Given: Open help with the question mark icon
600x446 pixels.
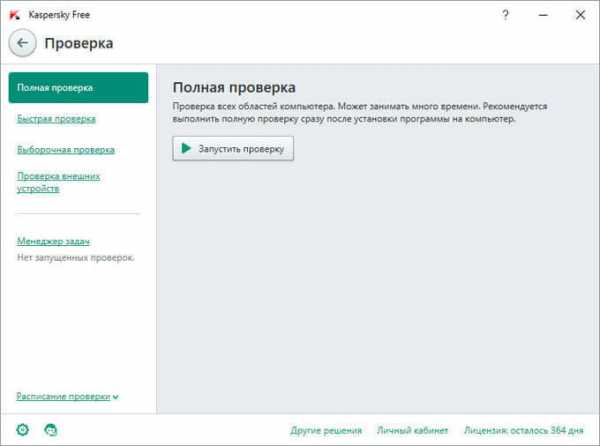Looking at the screenshot, I should [x=505, y=15].
